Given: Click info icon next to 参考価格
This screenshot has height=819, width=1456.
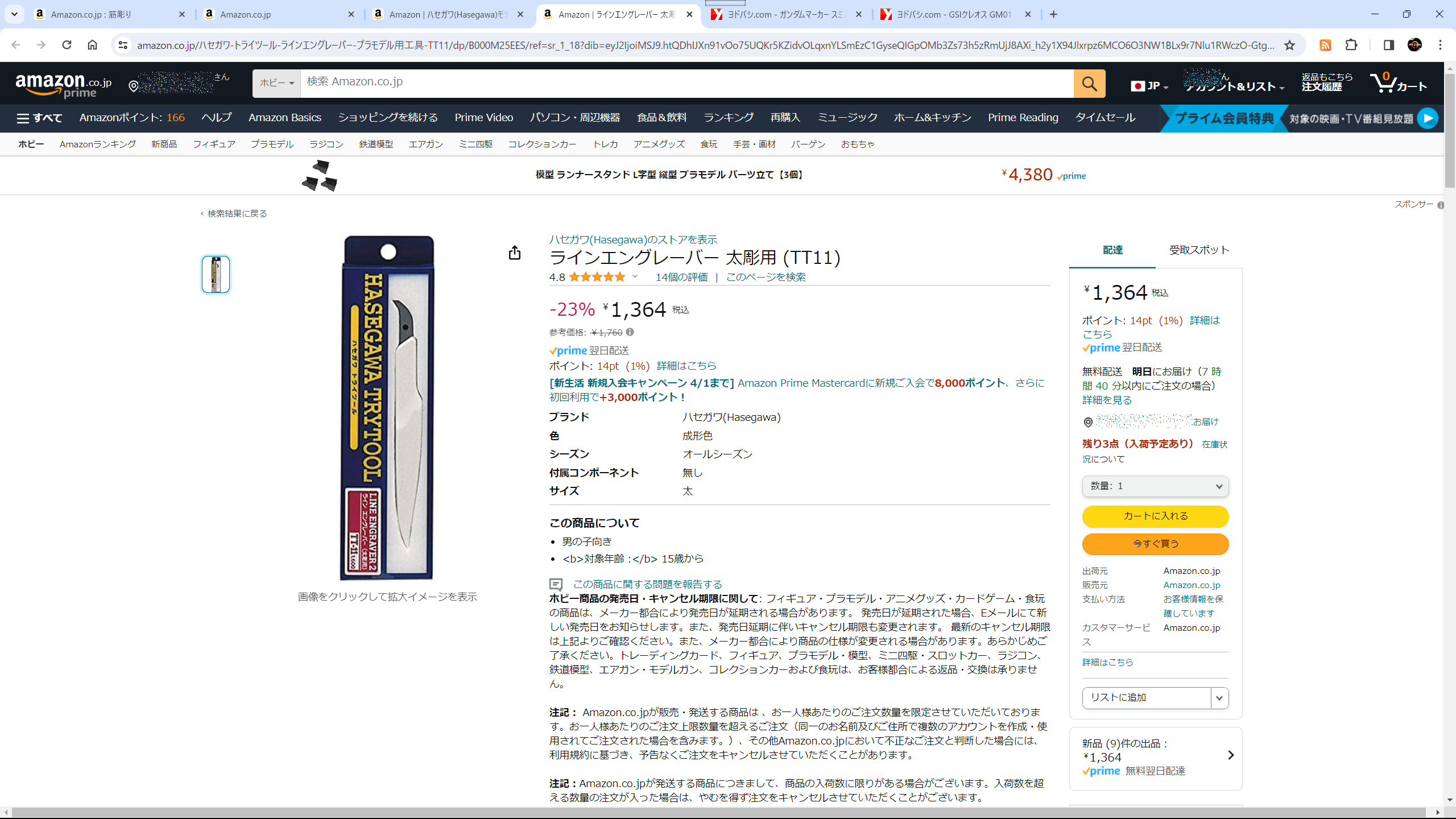Looking at the screenshot, I should pyautogui.click(x=630, y=332).
